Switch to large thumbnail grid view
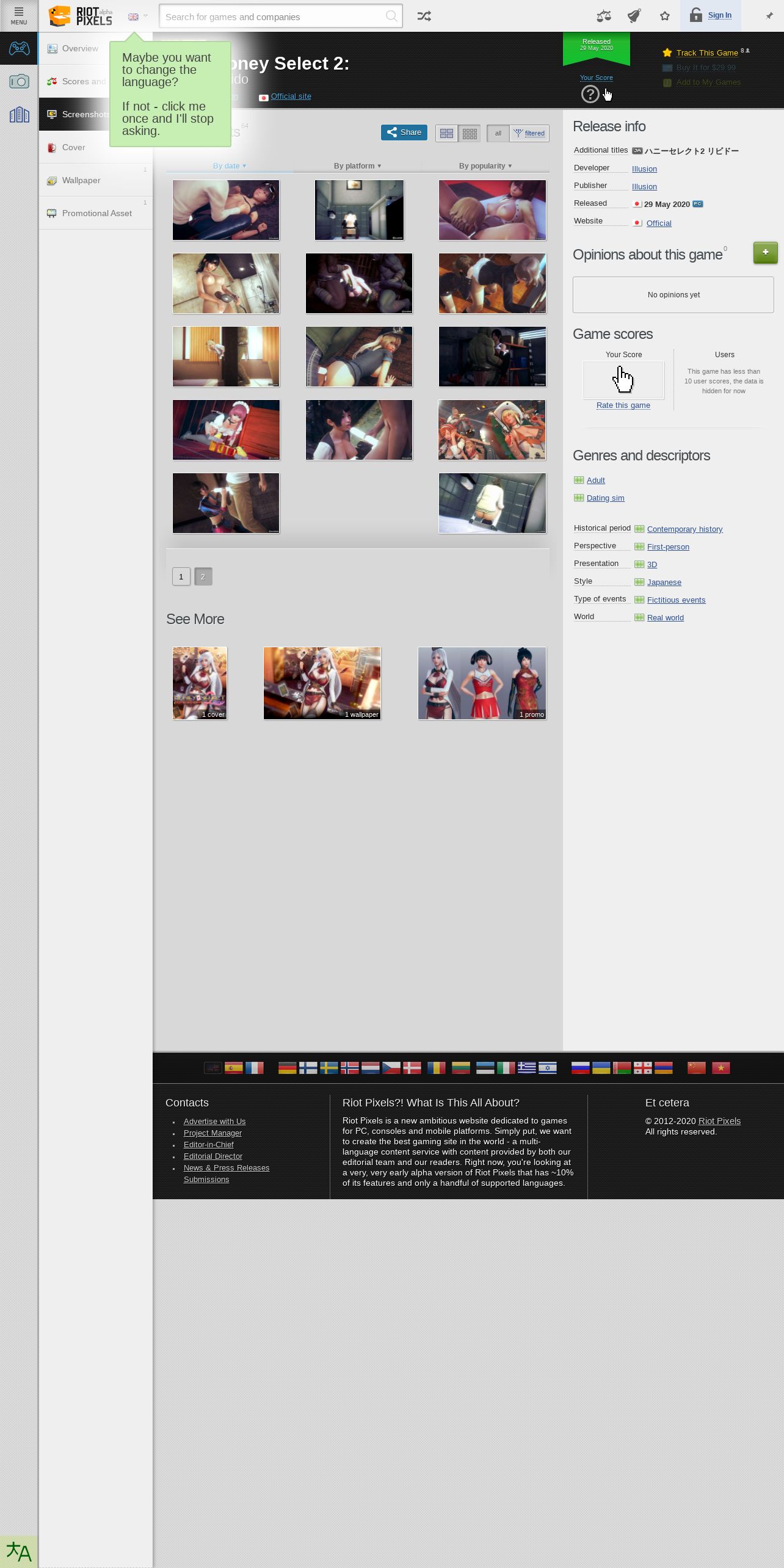The height and width of the screenshot is (1568, 784). coord(446,134)
